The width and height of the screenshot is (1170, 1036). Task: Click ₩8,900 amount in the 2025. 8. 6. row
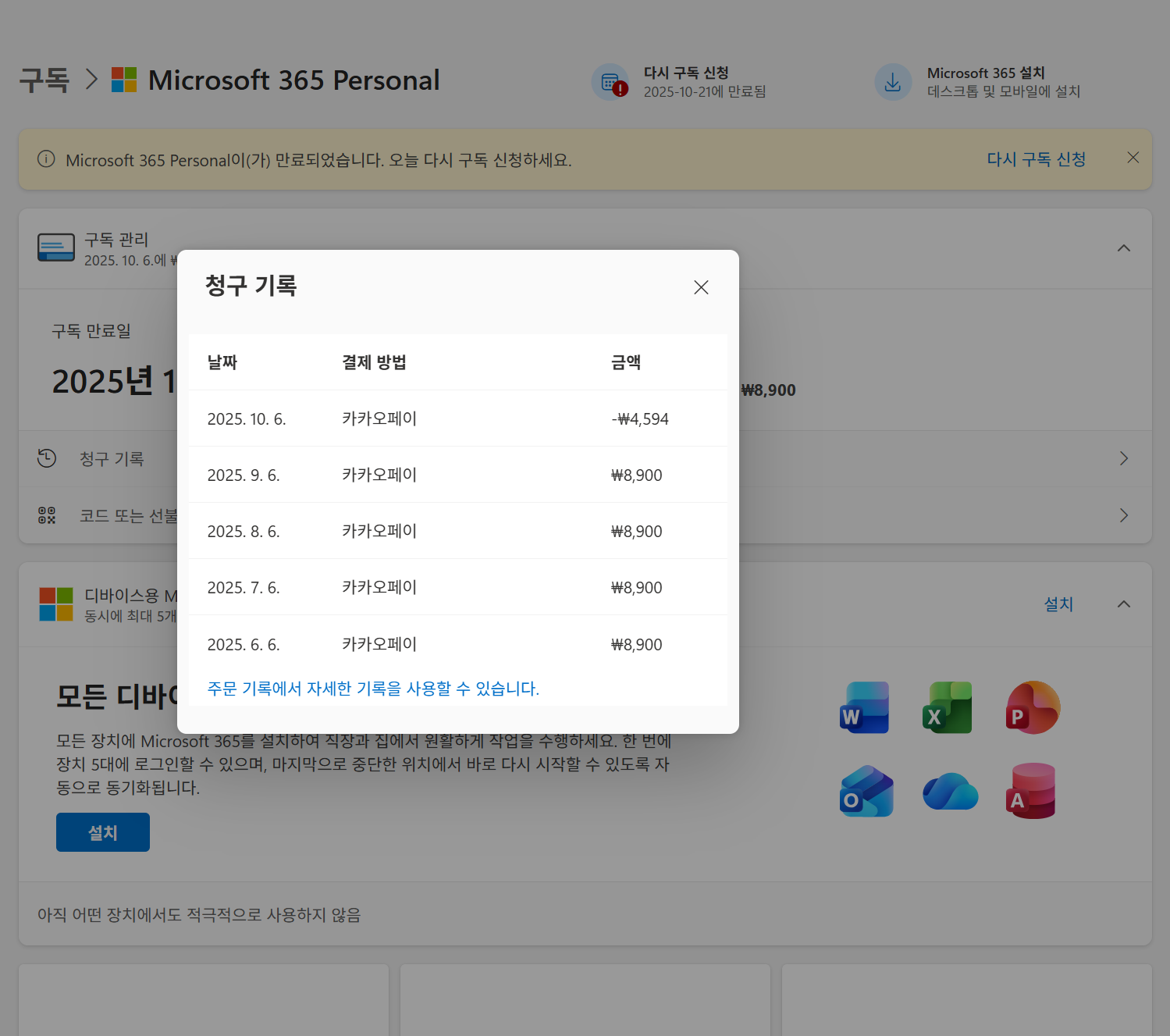click(x=636, y=532)
